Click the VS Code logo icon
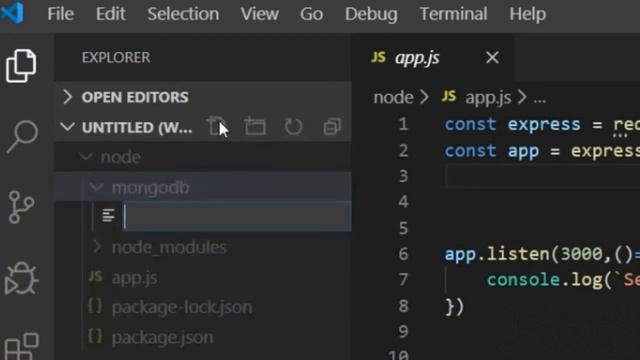Screen dimensions: 640x360 [12, 13]
